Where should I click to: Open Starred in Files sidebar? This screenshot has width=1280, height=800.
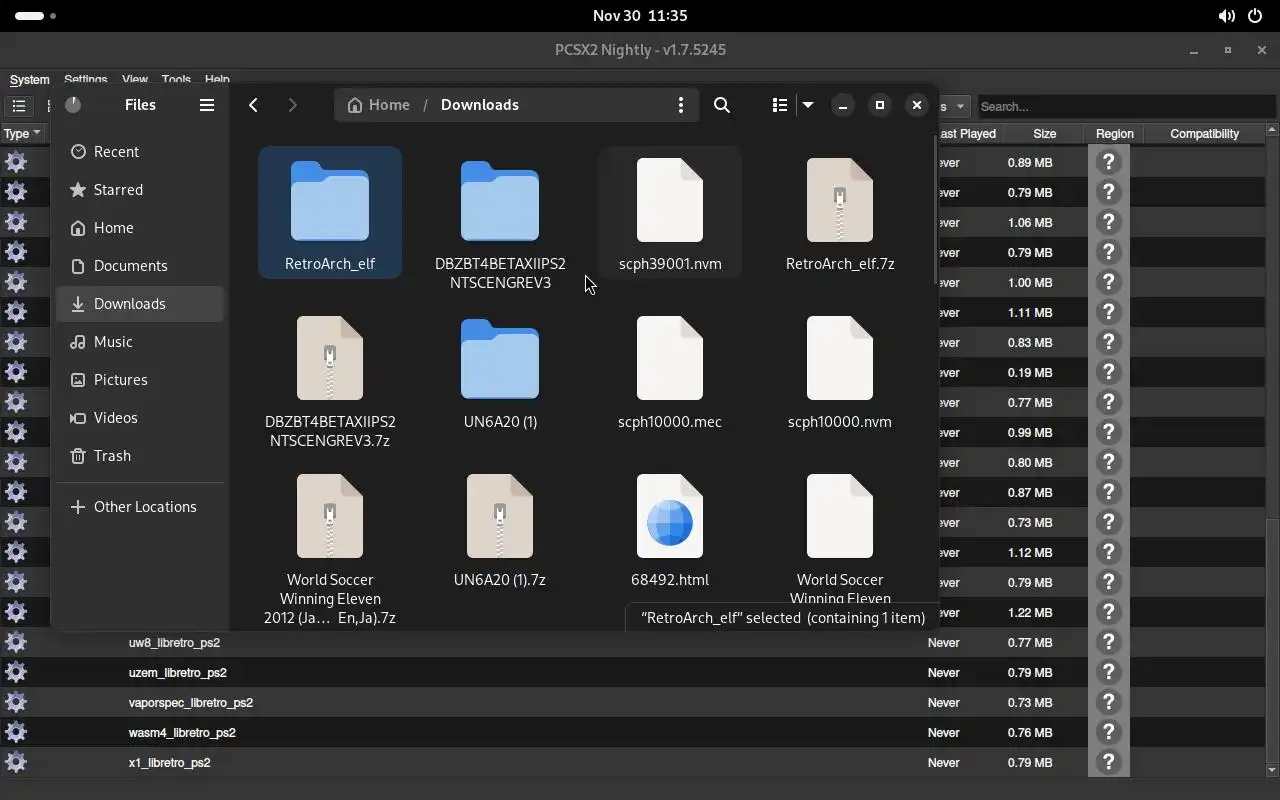coord(140,190)
